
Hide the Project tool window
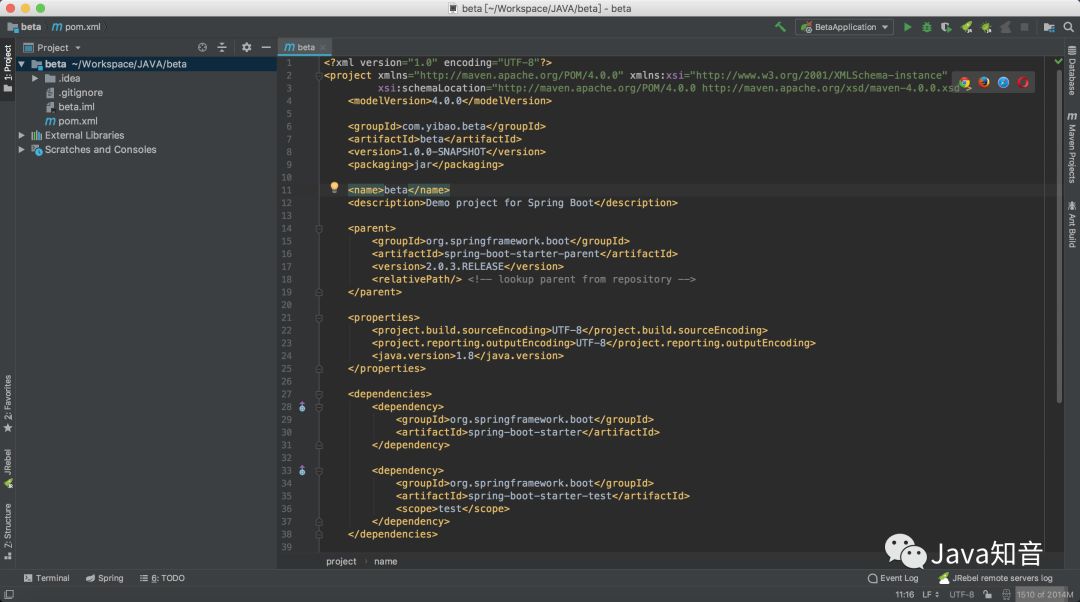click(266, 48)
